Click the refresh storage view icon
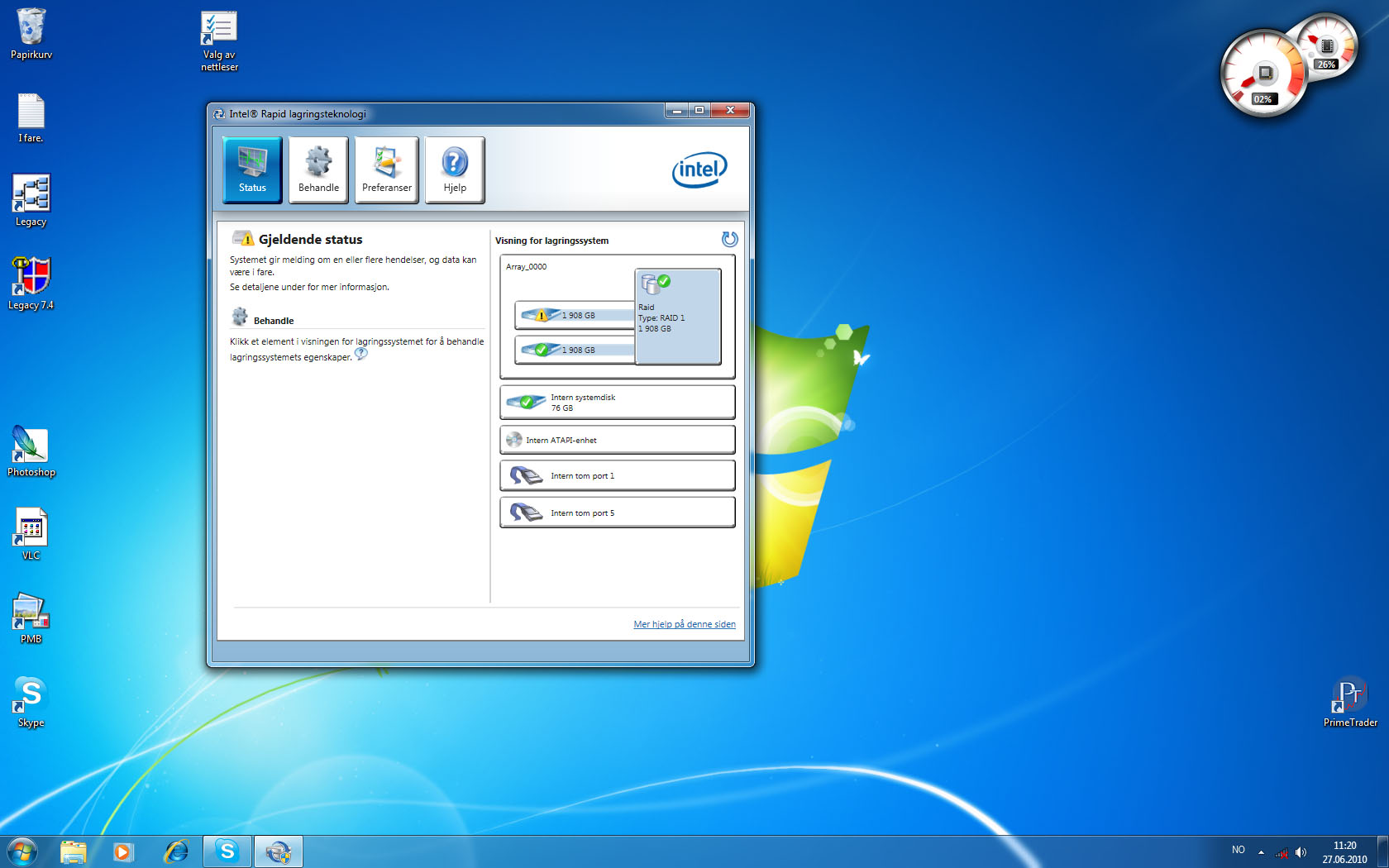The image size is (1389, 868). click(x=729, y=239)
